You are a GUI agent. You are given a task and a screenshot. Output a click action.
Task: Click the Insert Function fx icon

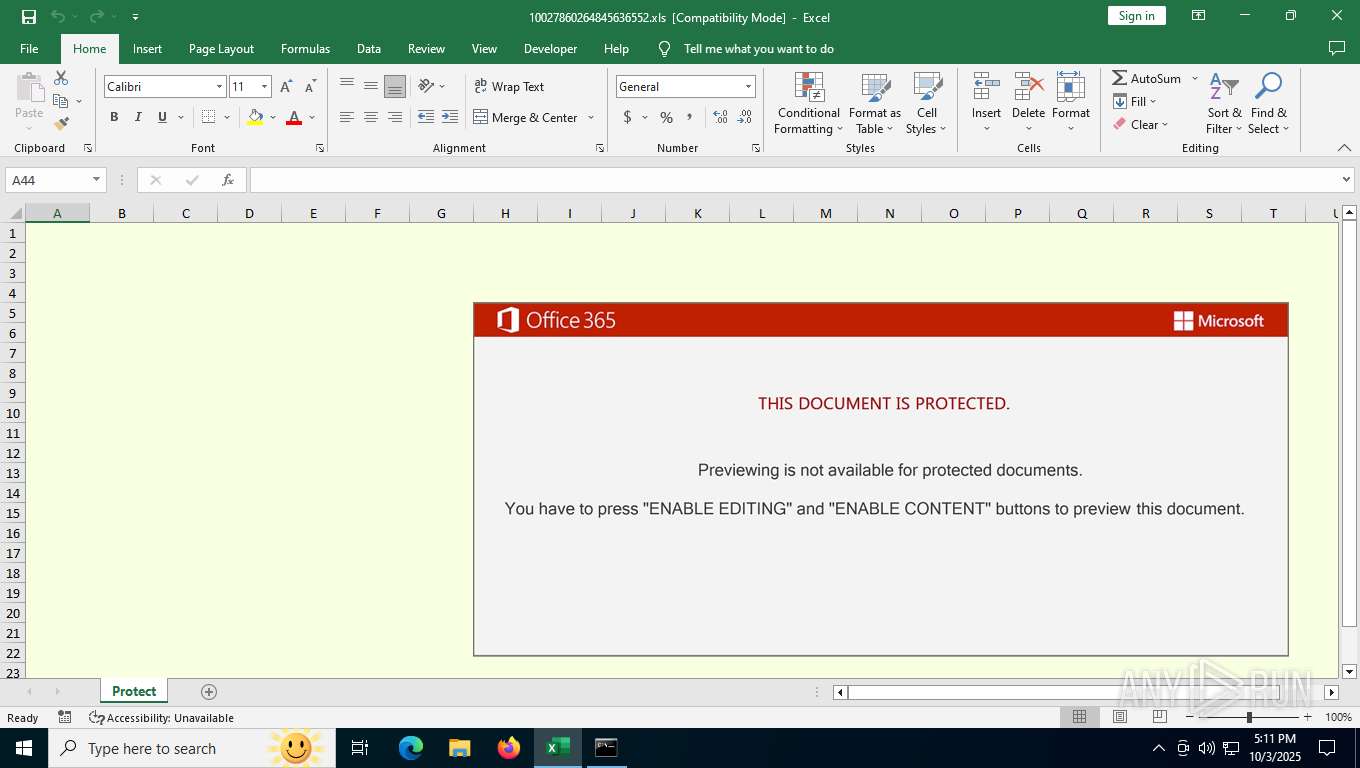tap(228, 180)
